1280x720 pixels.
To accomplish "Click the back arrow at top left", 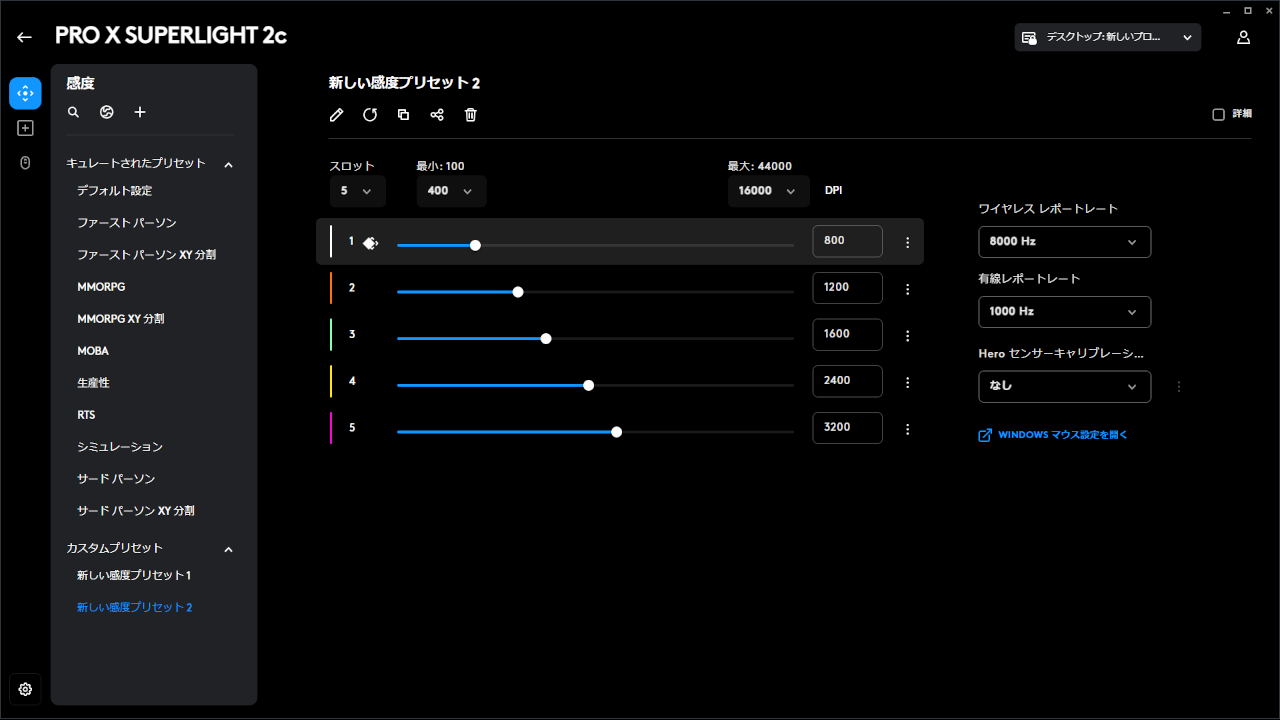I will 24,36.
